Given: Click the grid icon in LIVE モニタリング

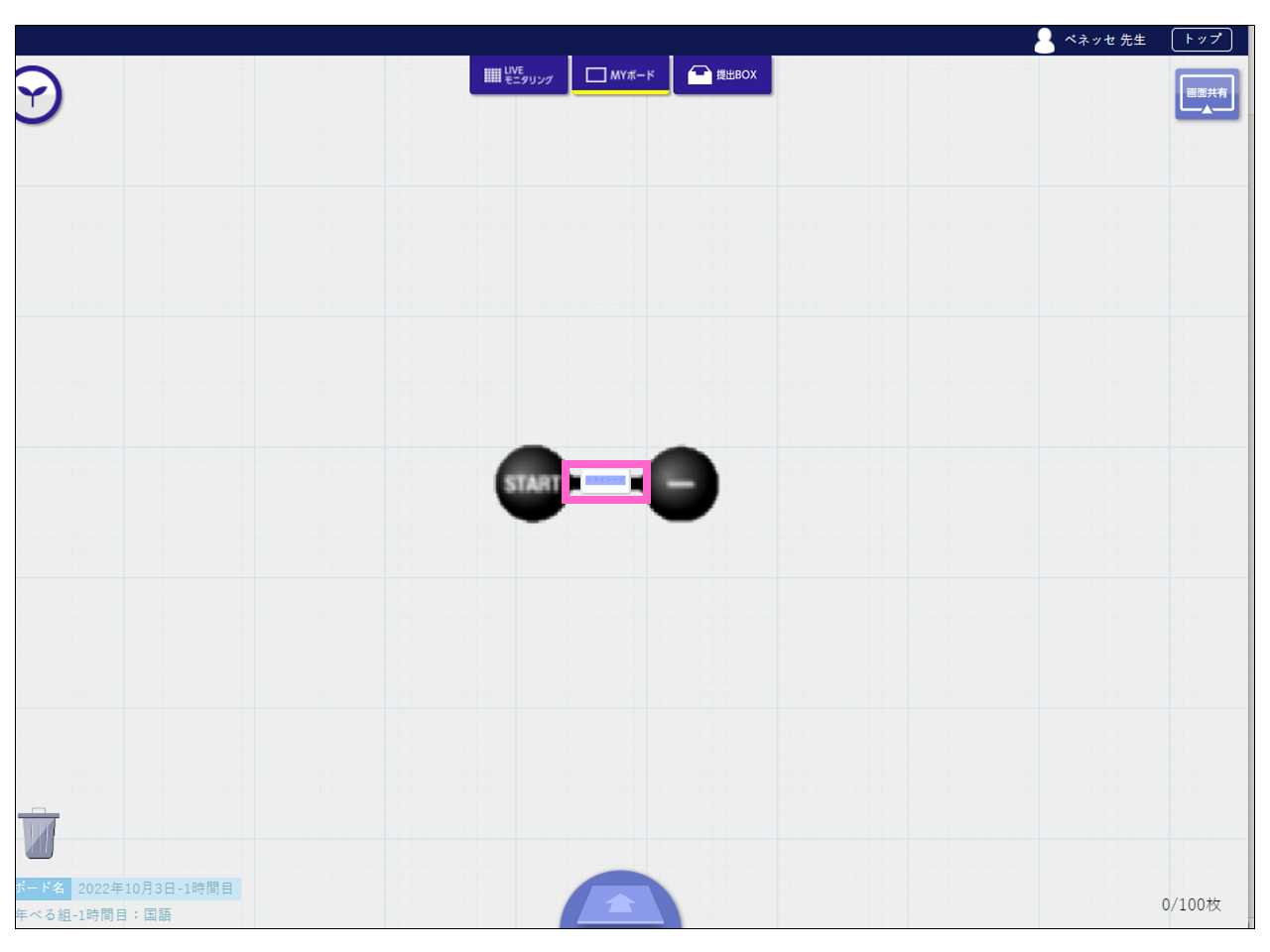Looking at the screenshot, I should coord(492,75).
